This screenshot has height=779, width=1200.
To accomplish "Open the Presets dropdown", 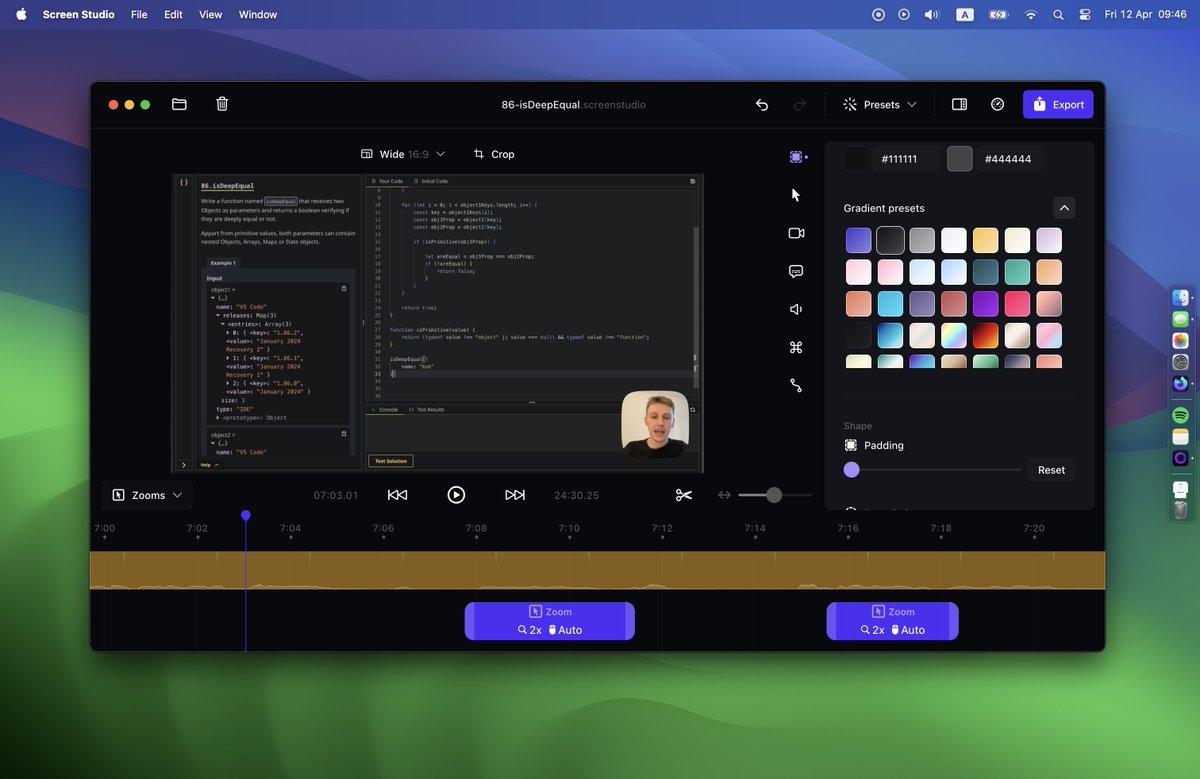I will (x=880, y=104).
